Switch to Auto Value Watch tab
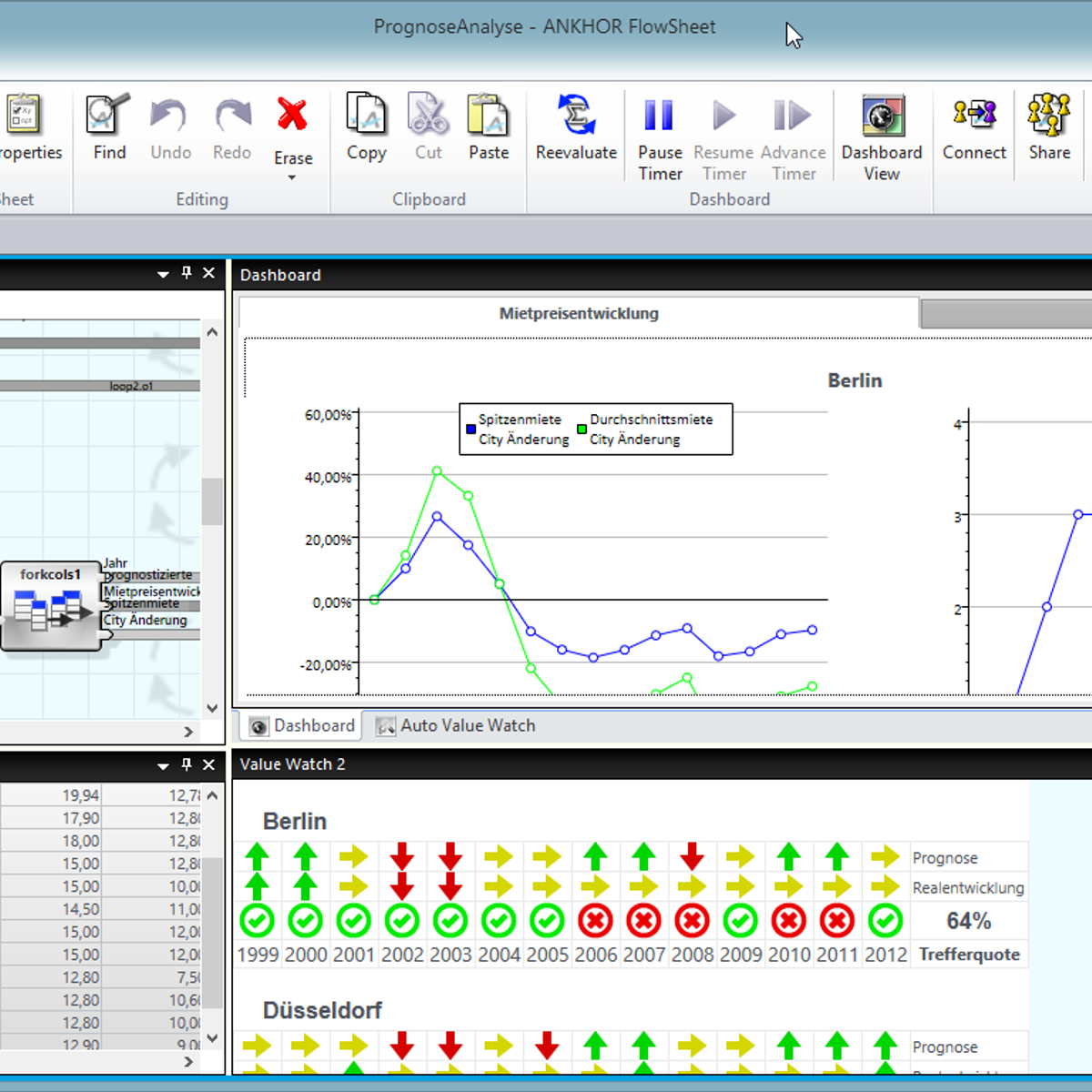This screenshot has height=1092, width=1092. tap(456, 725)
